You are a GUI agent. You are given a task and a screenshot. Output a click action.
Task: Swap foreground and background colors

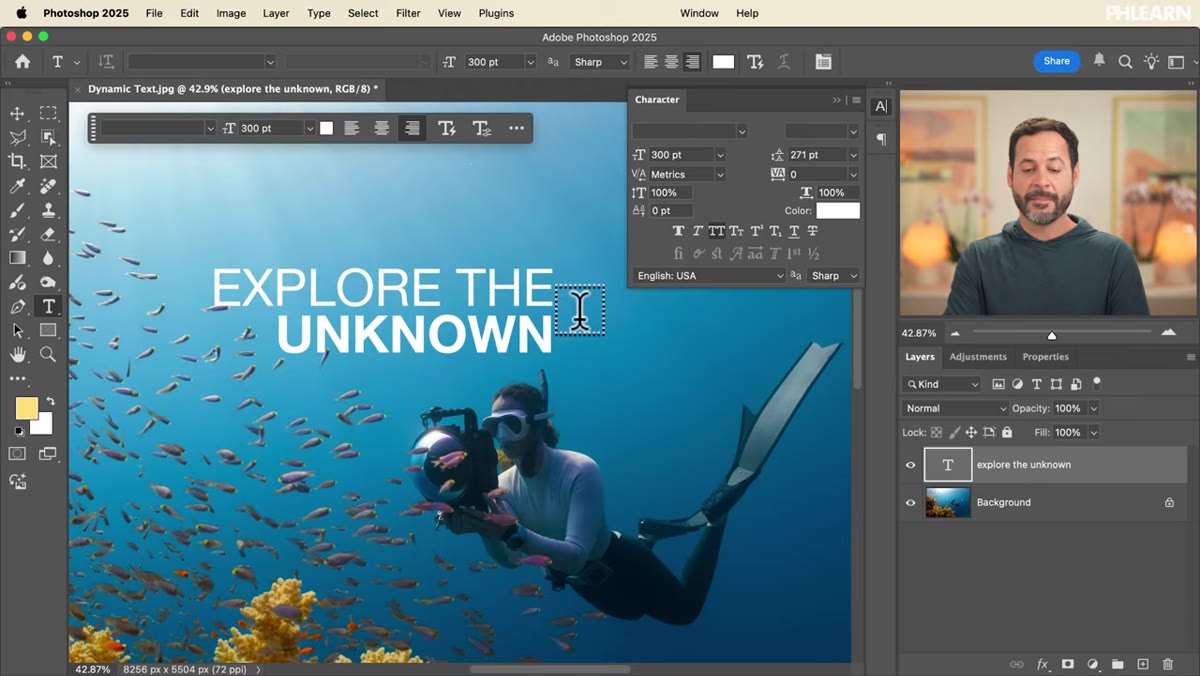(x=50, y=401)
